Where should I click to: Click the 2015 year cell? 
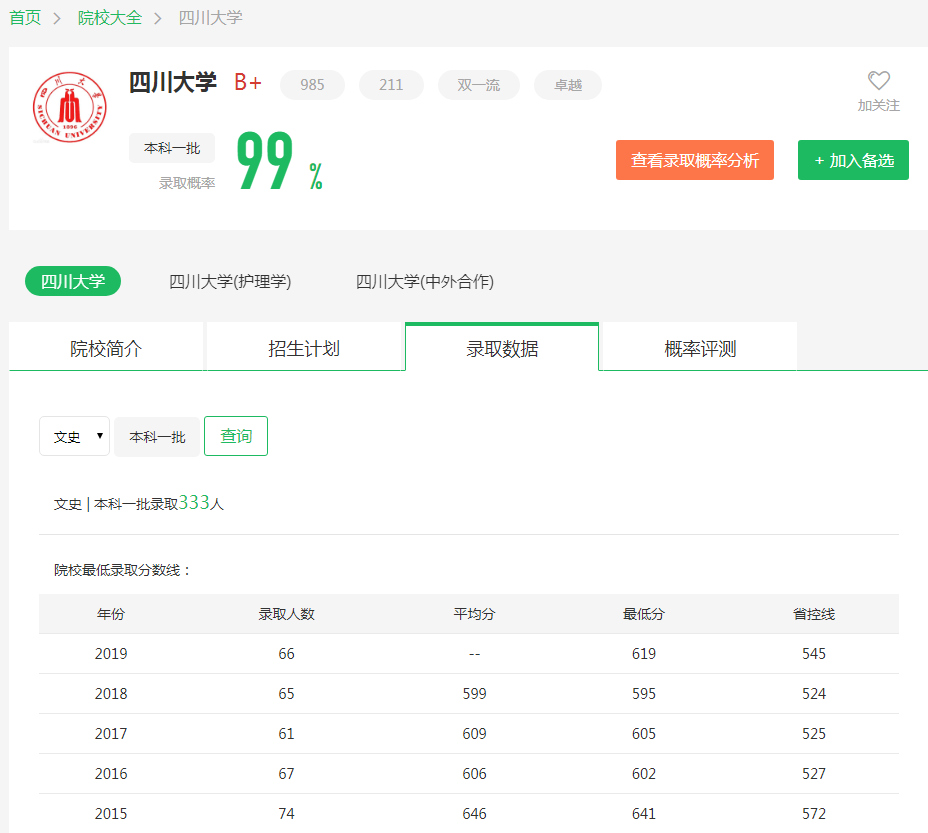click(111, 813)
